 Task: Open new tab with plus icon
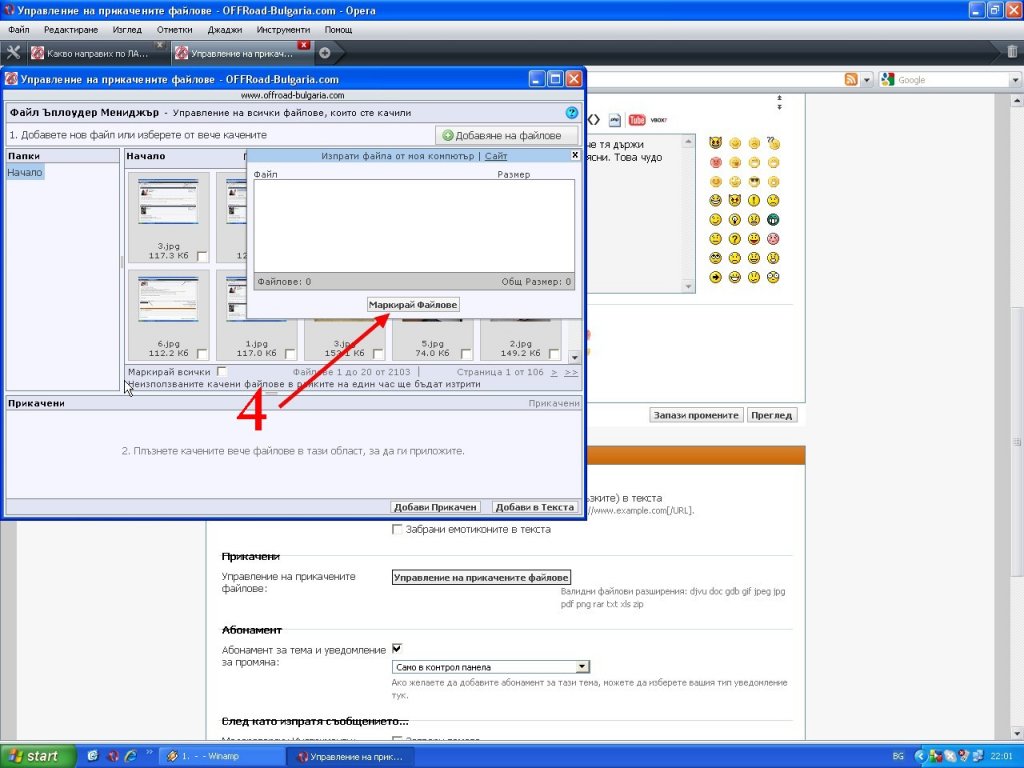pos(324,53)
